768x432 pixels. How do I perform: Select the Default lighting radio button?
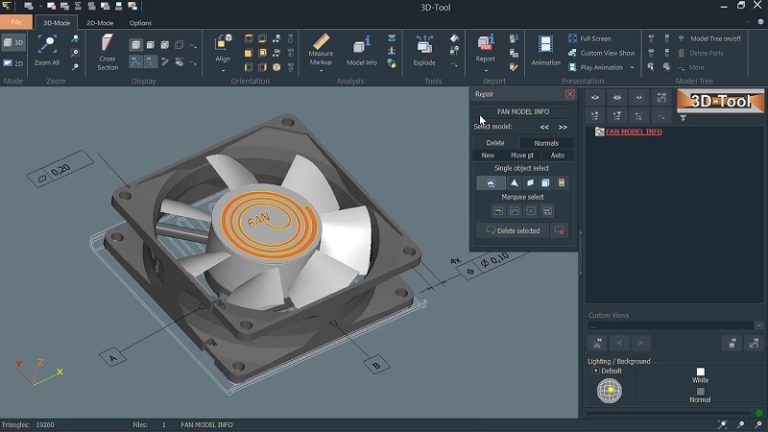pyautogui.click(x=596, y=371)
